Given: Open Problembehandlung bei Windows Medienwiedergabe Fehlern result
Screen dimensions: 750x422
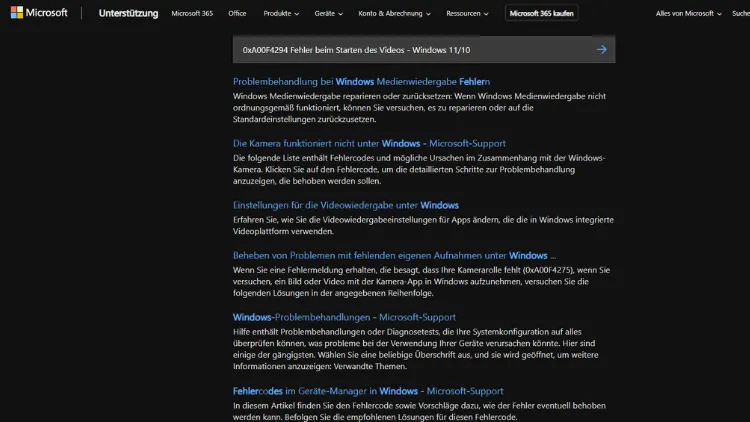Looking at the screenshot, I should (x=362, y=81).
